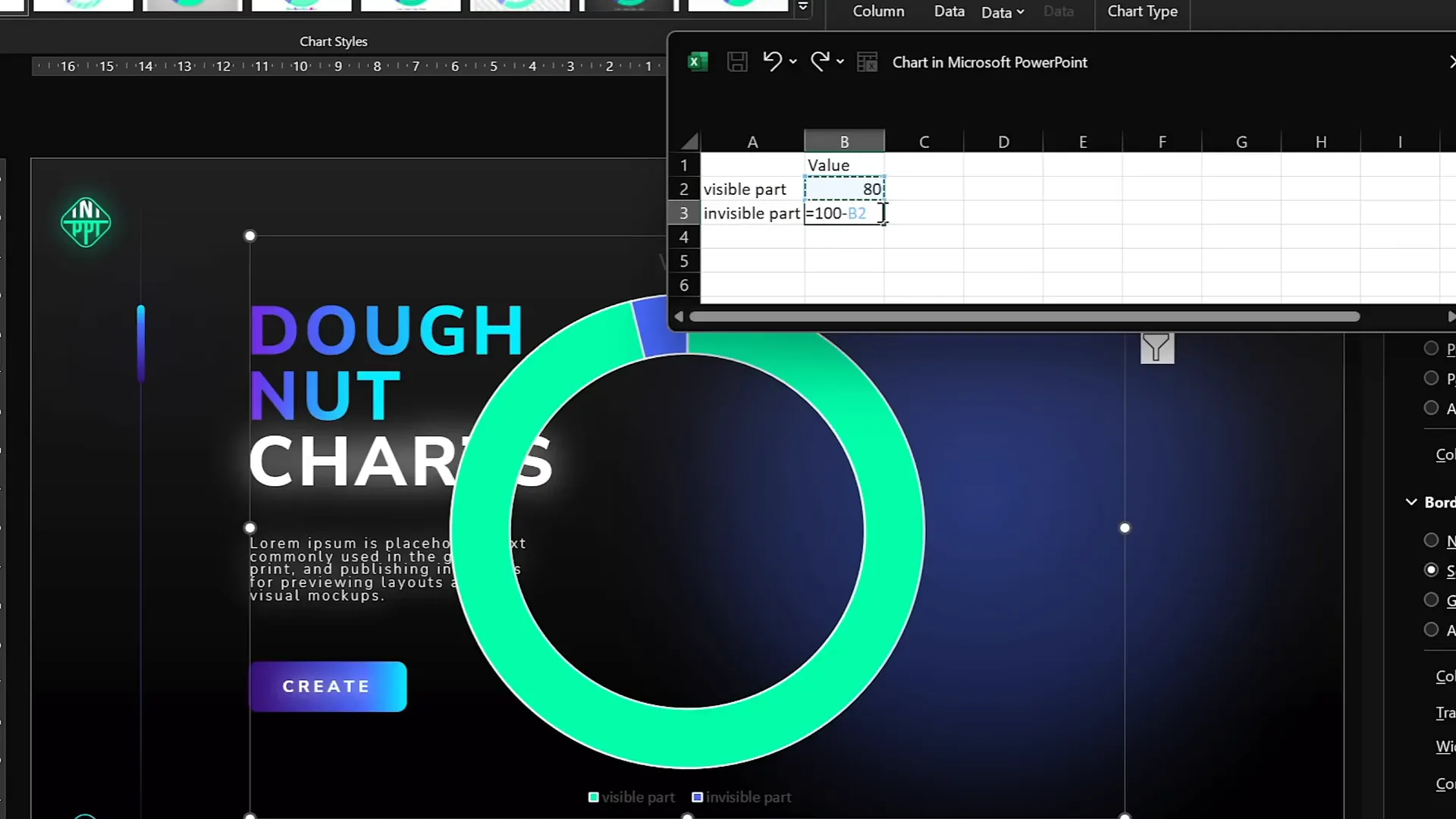Select the Gradient line radio under Border
1456x819 pixels.
click(x=1431, y=600)
